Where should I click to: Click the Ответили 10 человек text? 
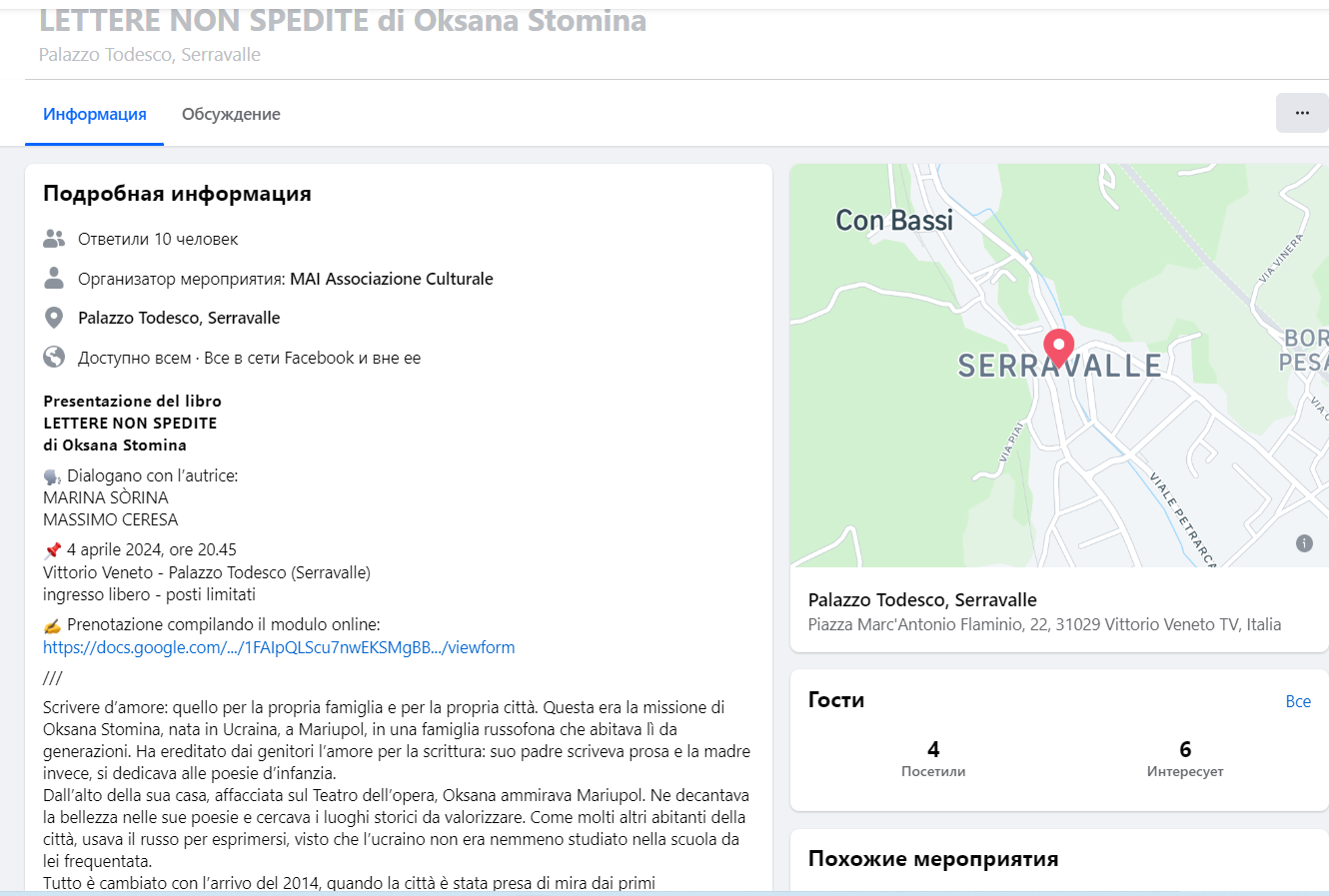pyautogui.click(x=158, y=239)
